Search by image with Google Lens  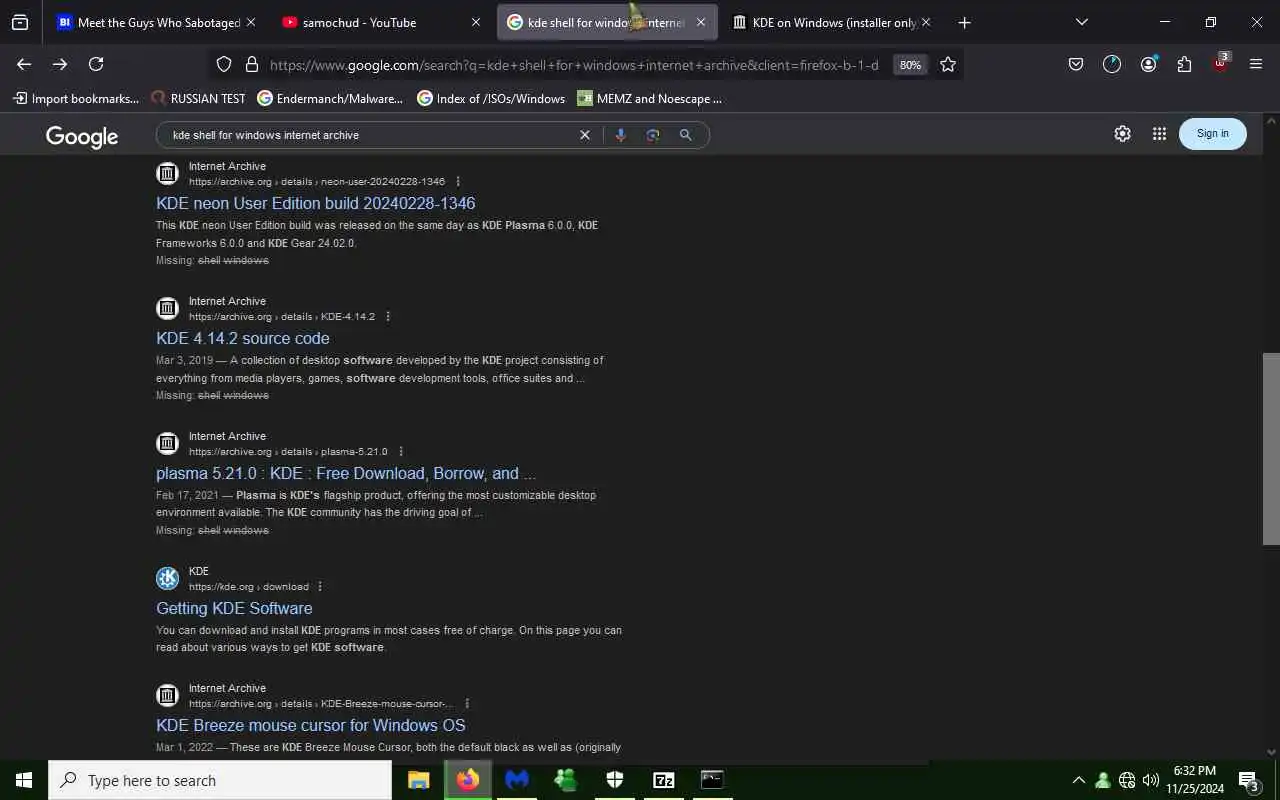[653, 135]
